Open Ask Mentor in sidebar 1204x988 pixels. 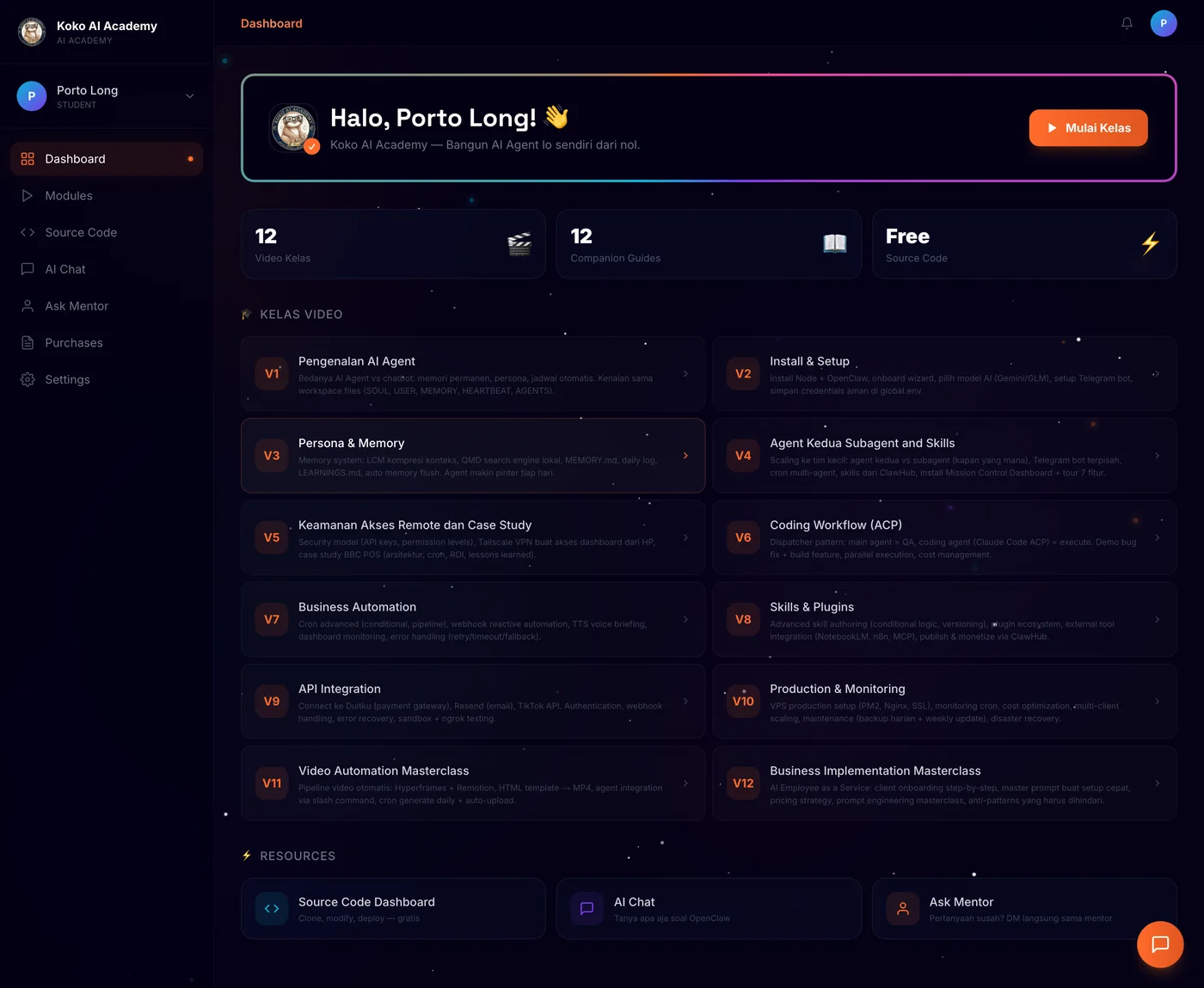(x=107, y=306)
